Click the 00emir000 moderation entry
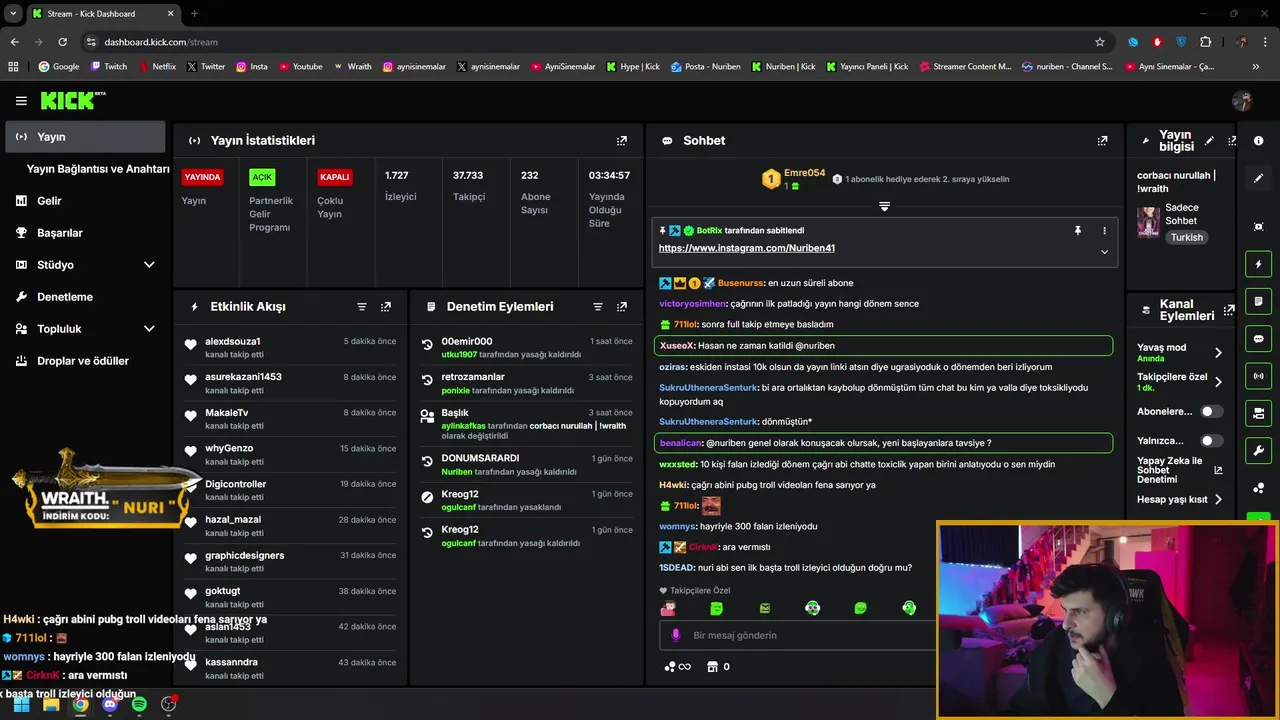 [x=527, y=348]
